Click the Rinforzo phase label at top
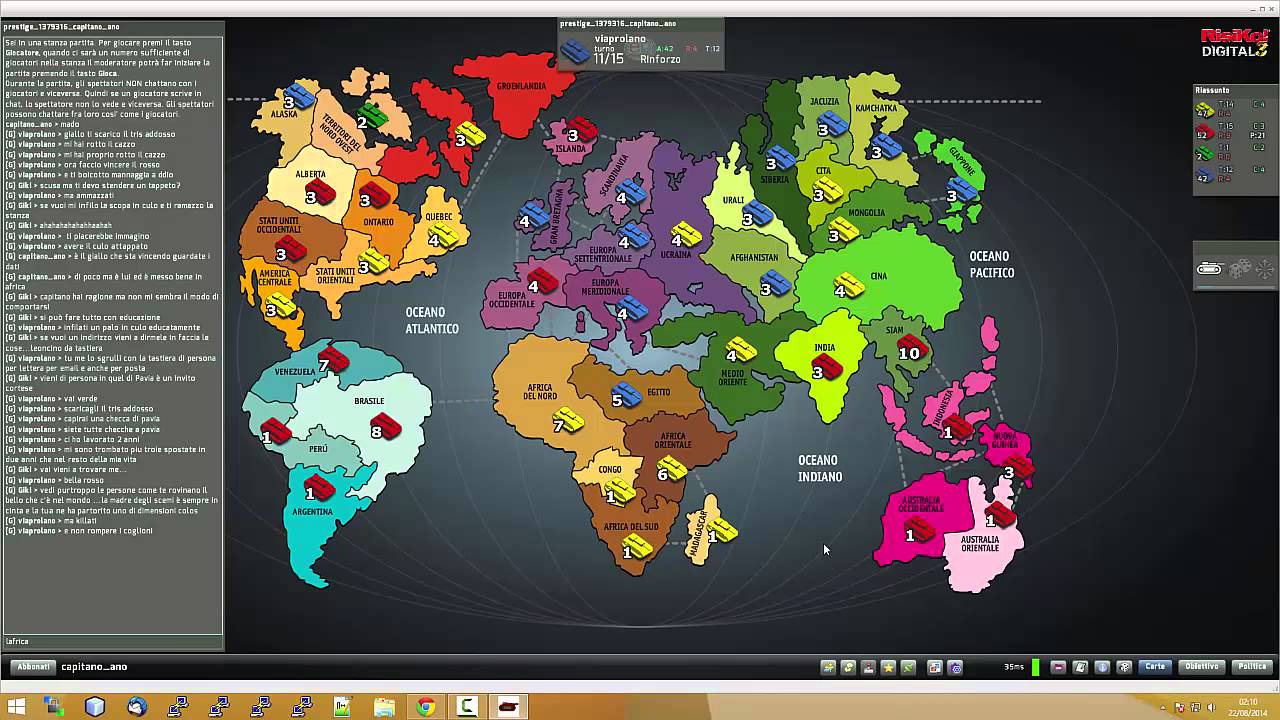This screenshot has width=1280, height=720. [660, 59]
